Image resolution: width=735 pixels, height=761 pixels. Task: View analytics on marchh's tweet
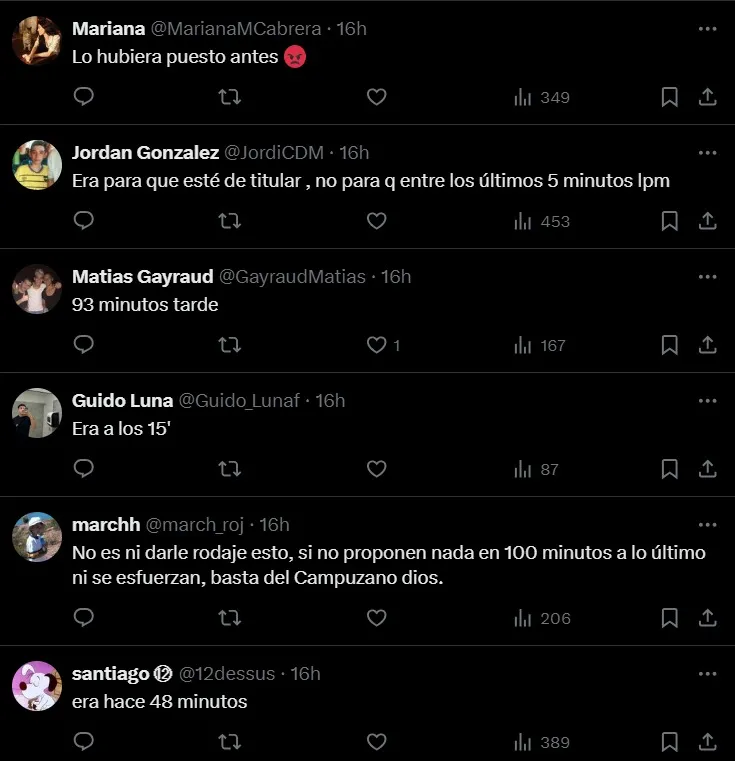pyautogui.click(x=541, y=618)
